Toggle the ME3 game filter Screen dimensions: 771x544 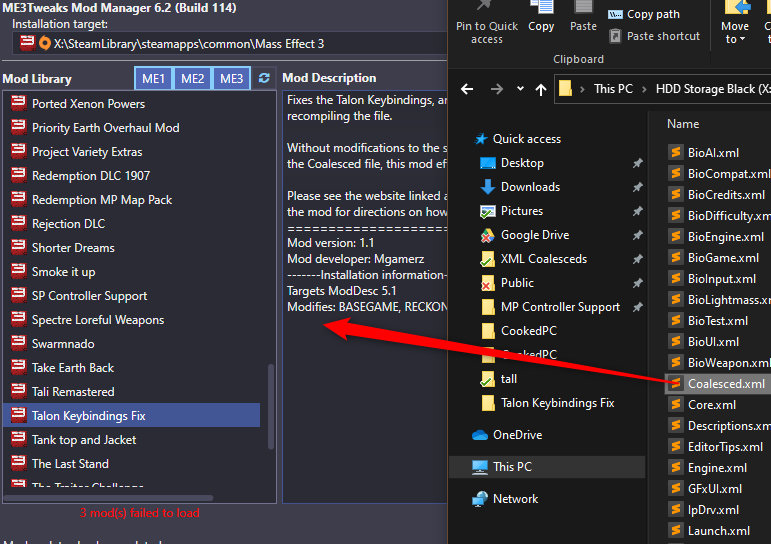(231, 79)
